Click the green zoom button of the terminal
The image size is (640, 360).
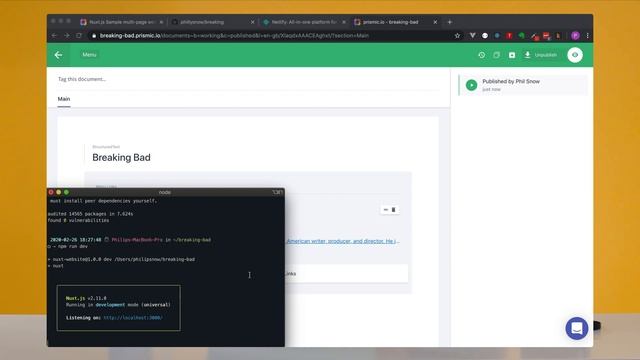(x=67, y=192)
